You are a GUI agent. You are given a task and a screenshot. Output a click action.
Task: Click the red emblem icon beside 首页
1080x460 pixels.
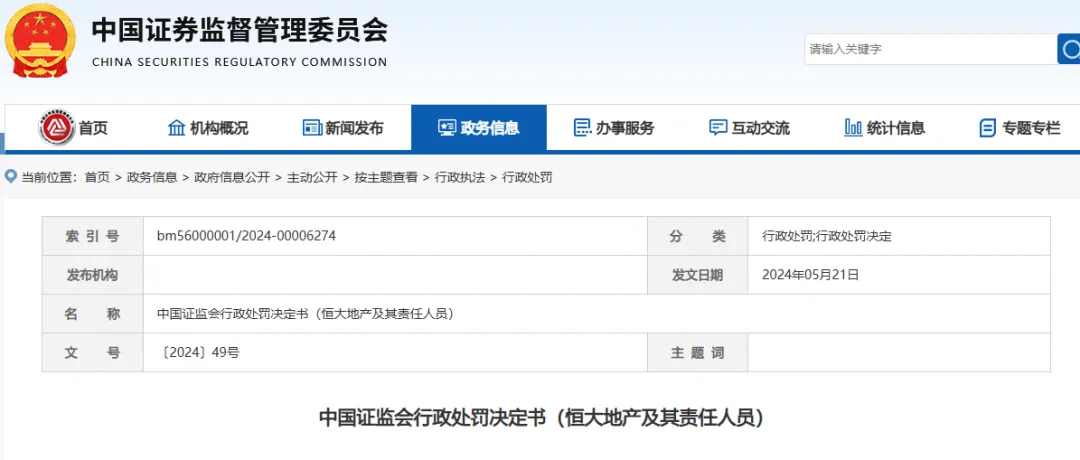[x=56, y=128]
